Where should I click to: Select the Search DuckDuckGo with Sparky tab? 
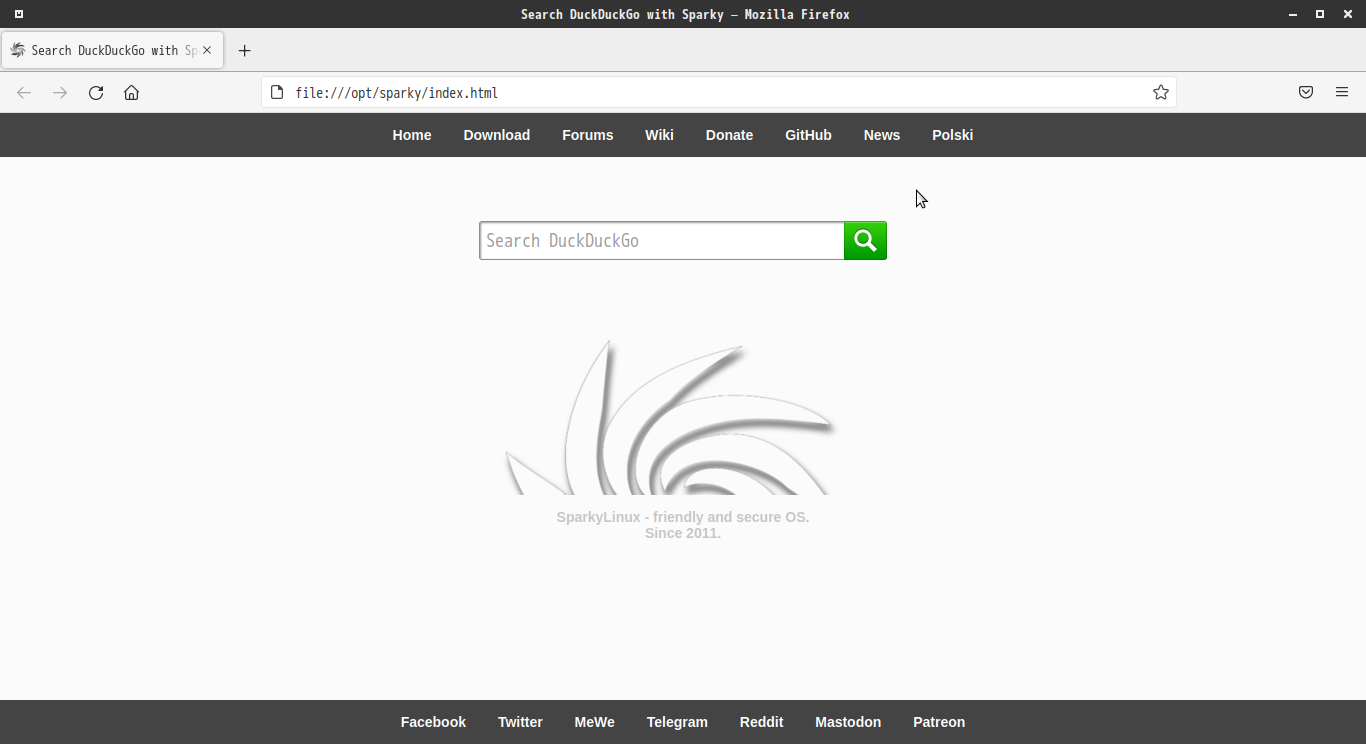click(112, 50)
